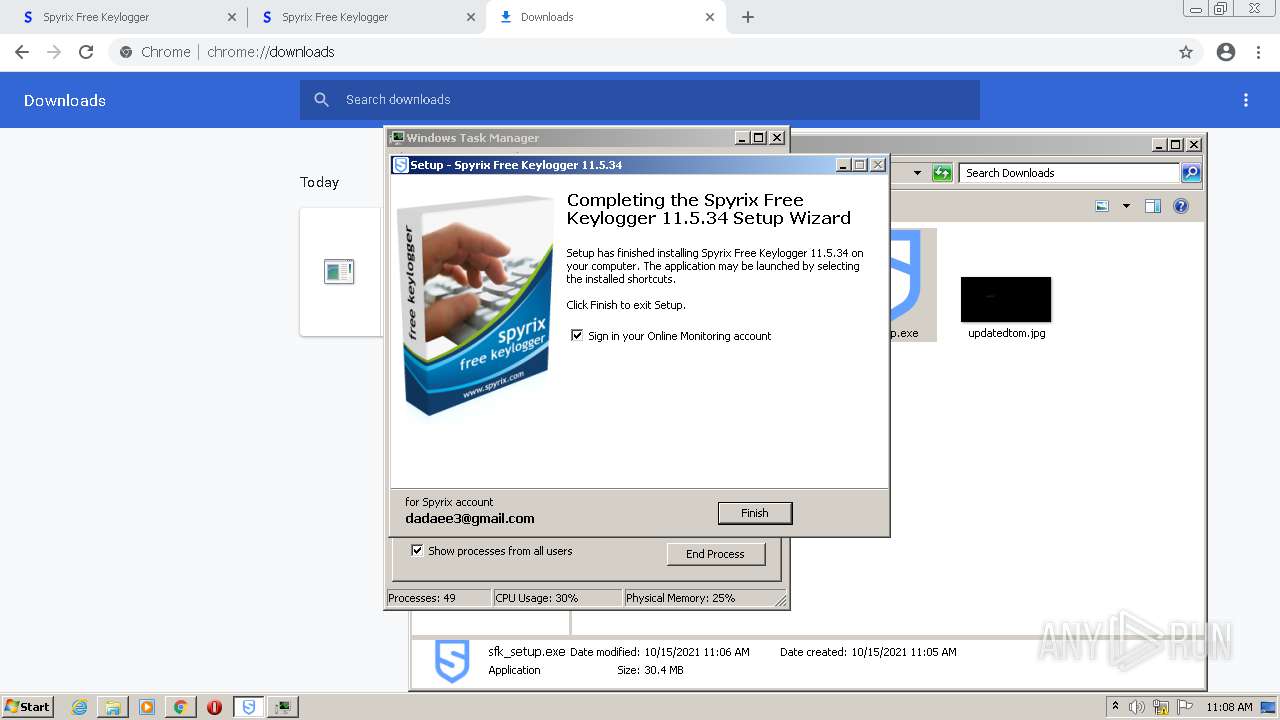
Task: Click Explorer address refresh button
Action: click(x=942, y=173)
